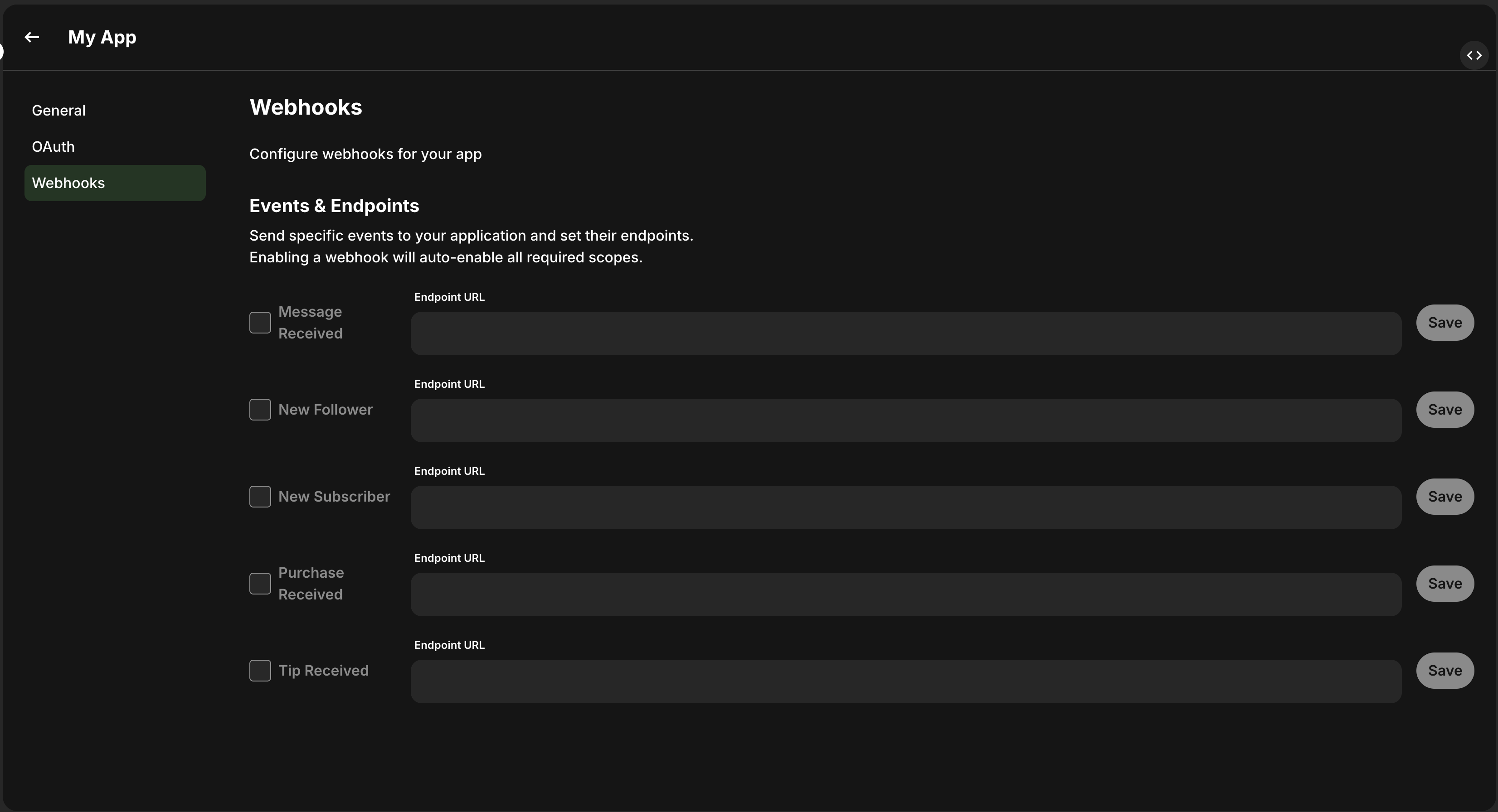Viewport: 1498px width, 812px height.
Task: Click the code embed icon at top right
Action: pyautogui.click(x=1475, y=55)
